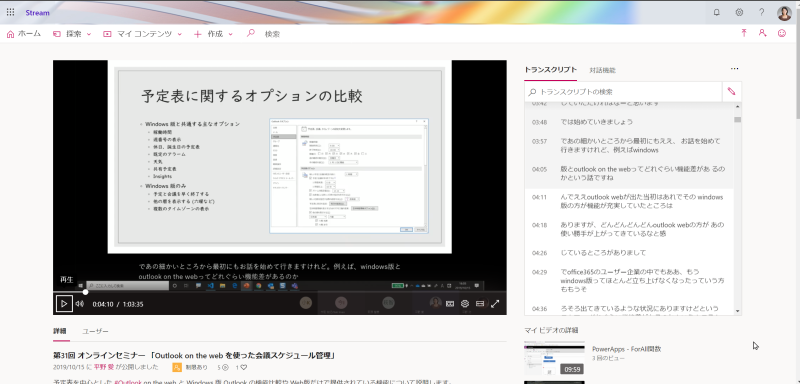Open the help question mark

click(762, 13)
